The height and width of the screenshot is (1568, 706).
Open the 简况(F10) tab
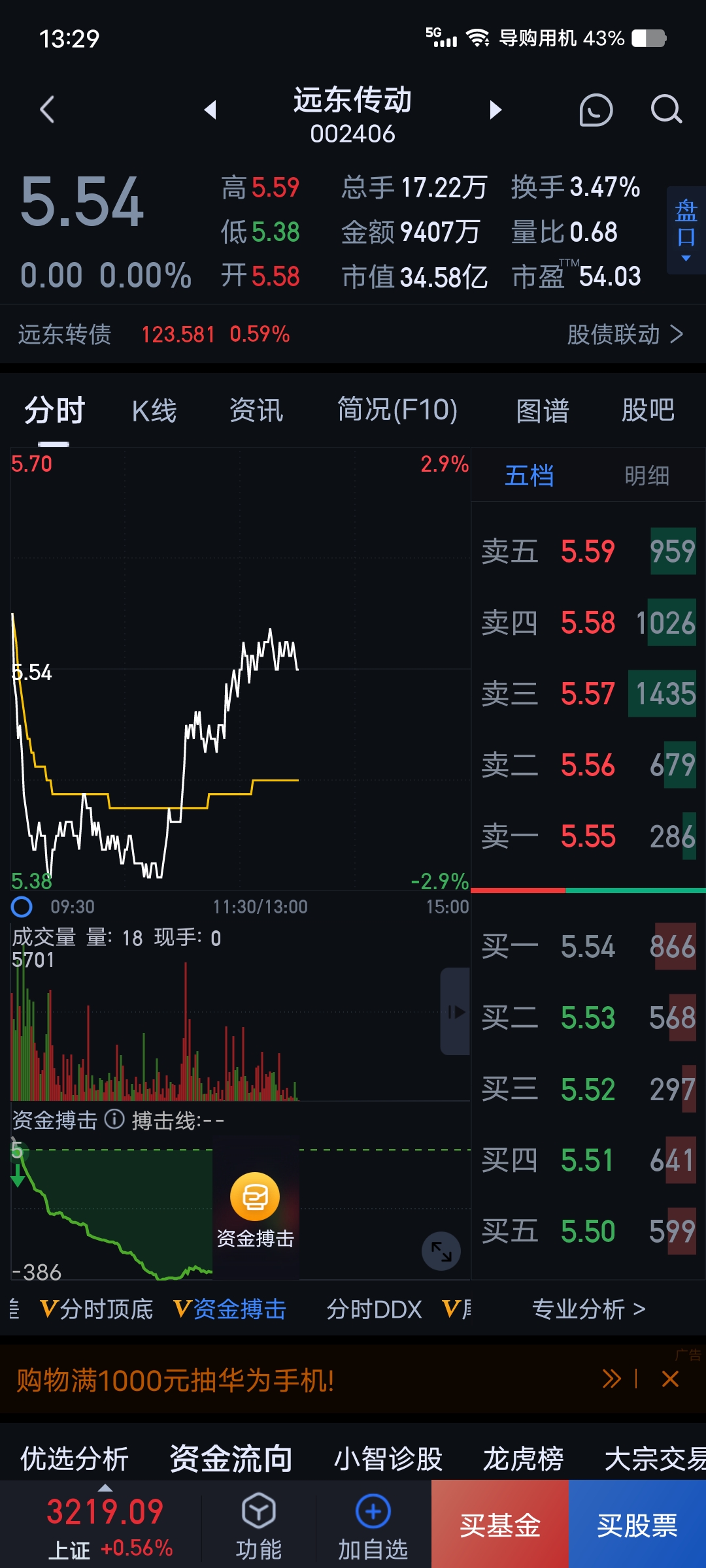397,410
